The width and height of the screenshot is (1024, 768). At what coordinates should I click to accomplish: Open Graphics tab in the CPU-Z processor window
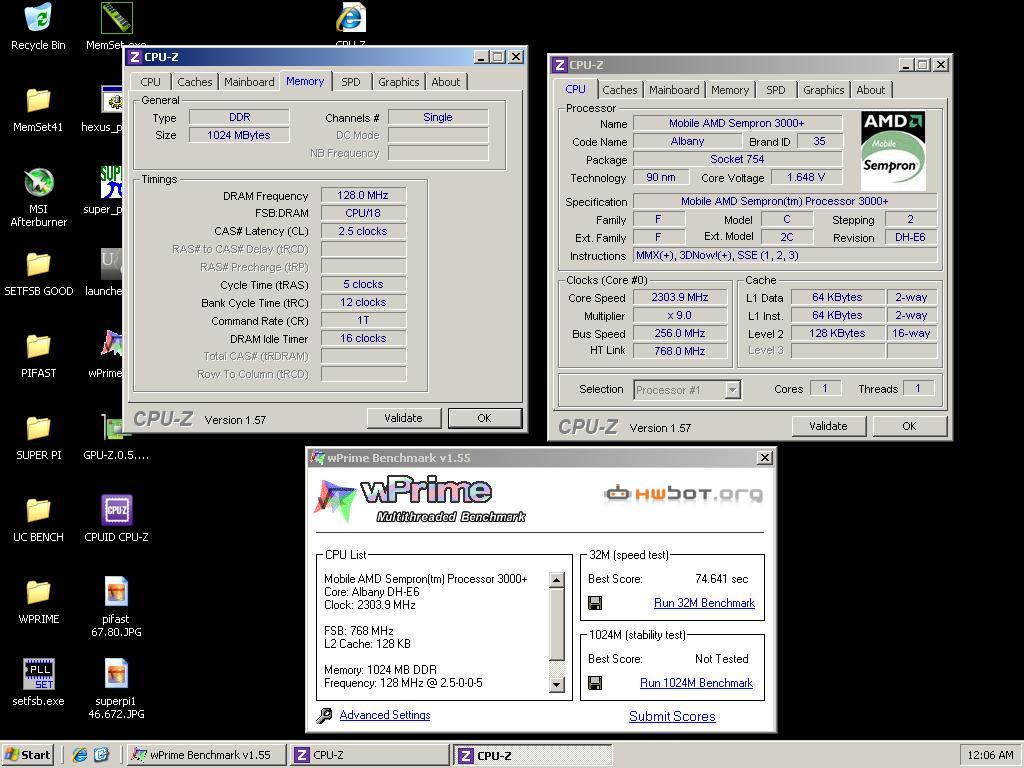824,90
